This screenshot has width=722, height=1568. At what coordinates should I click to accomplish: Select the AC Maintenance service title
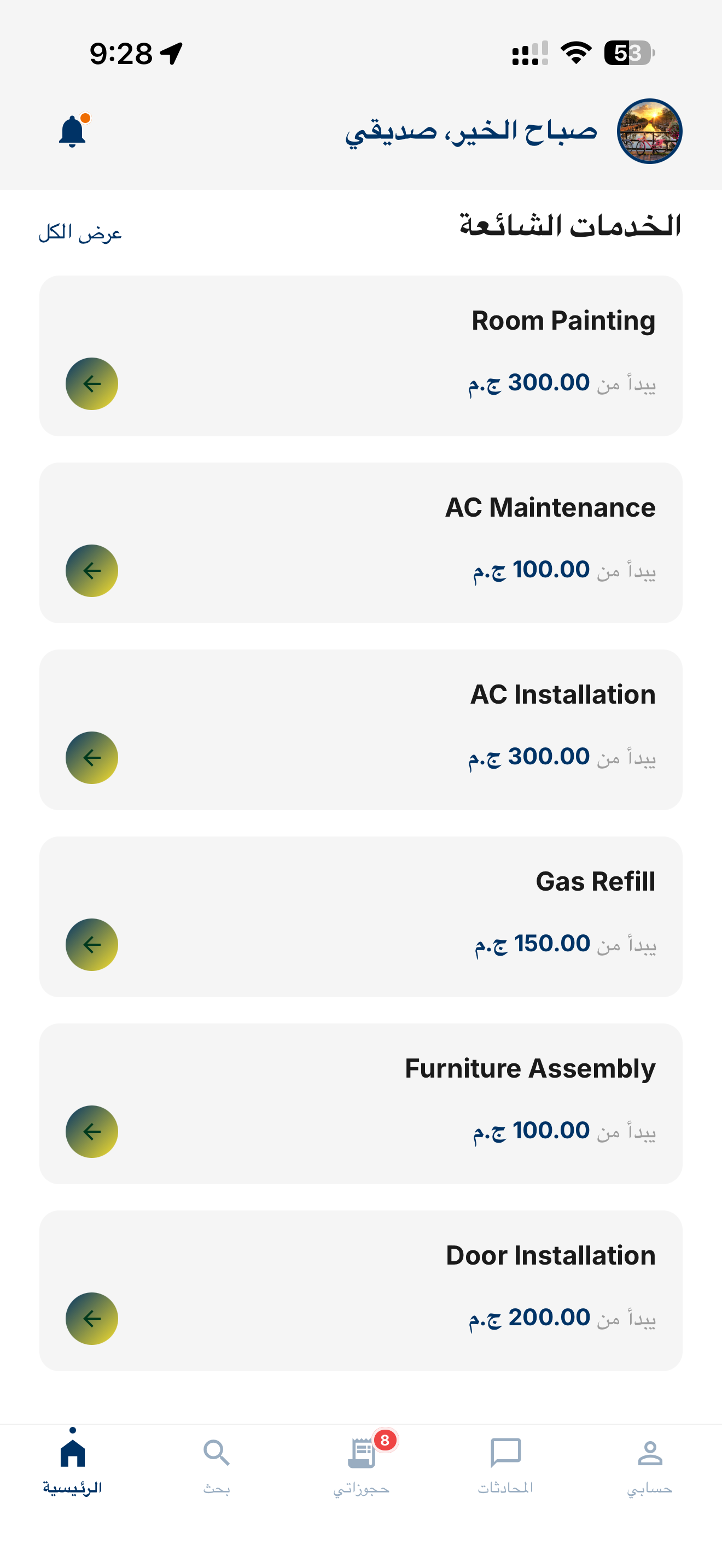tap(550, 507)
